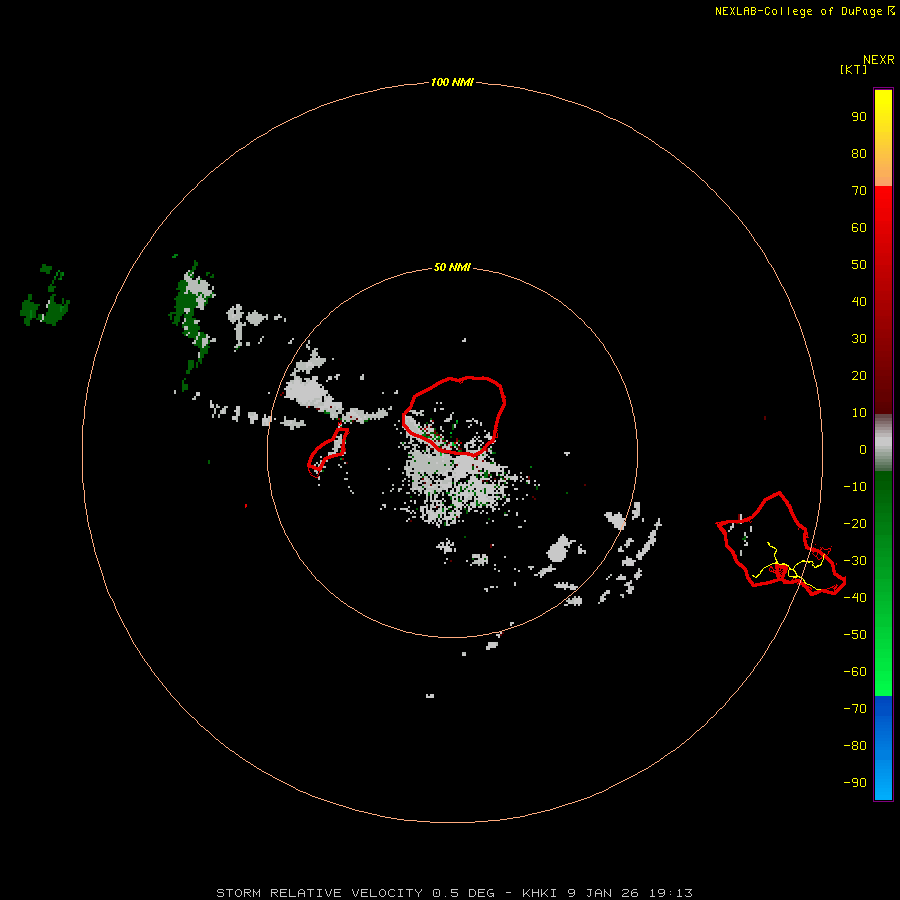Click the positive 10 scale value
The width and height of the screenshot is (900, 900).
pyautogui.click(x=859, y=413)
